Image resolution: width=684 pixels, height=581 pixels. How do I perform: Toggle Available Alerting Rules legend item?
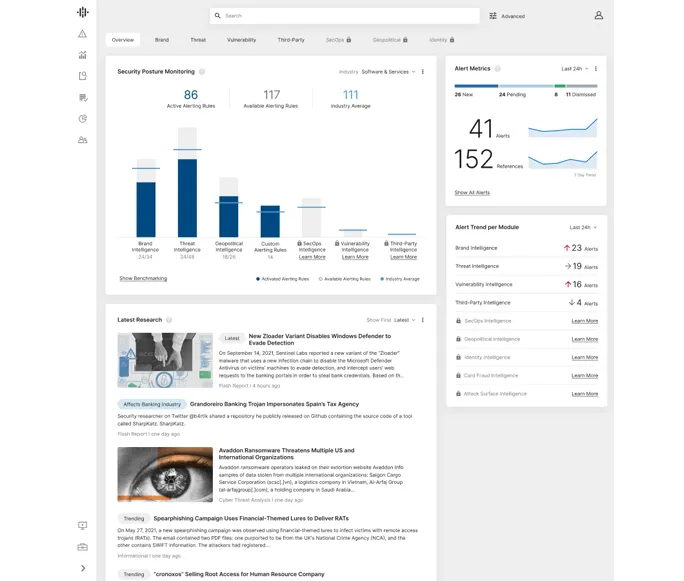click(x=345, y=279)
